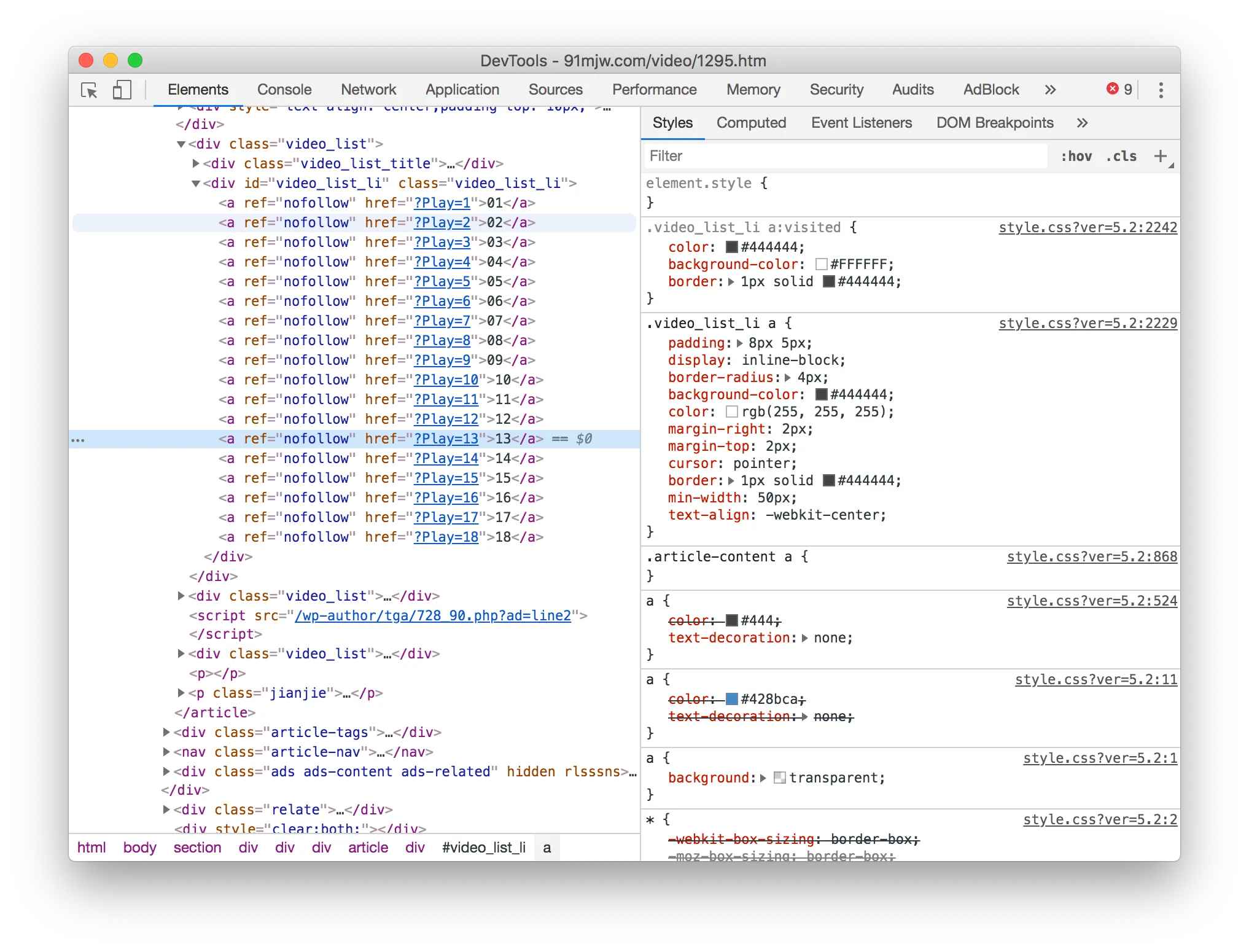Click background-color swatch #FFFFFF
The width and height of the screenshot is (1249, 952).
click(822, 265)
